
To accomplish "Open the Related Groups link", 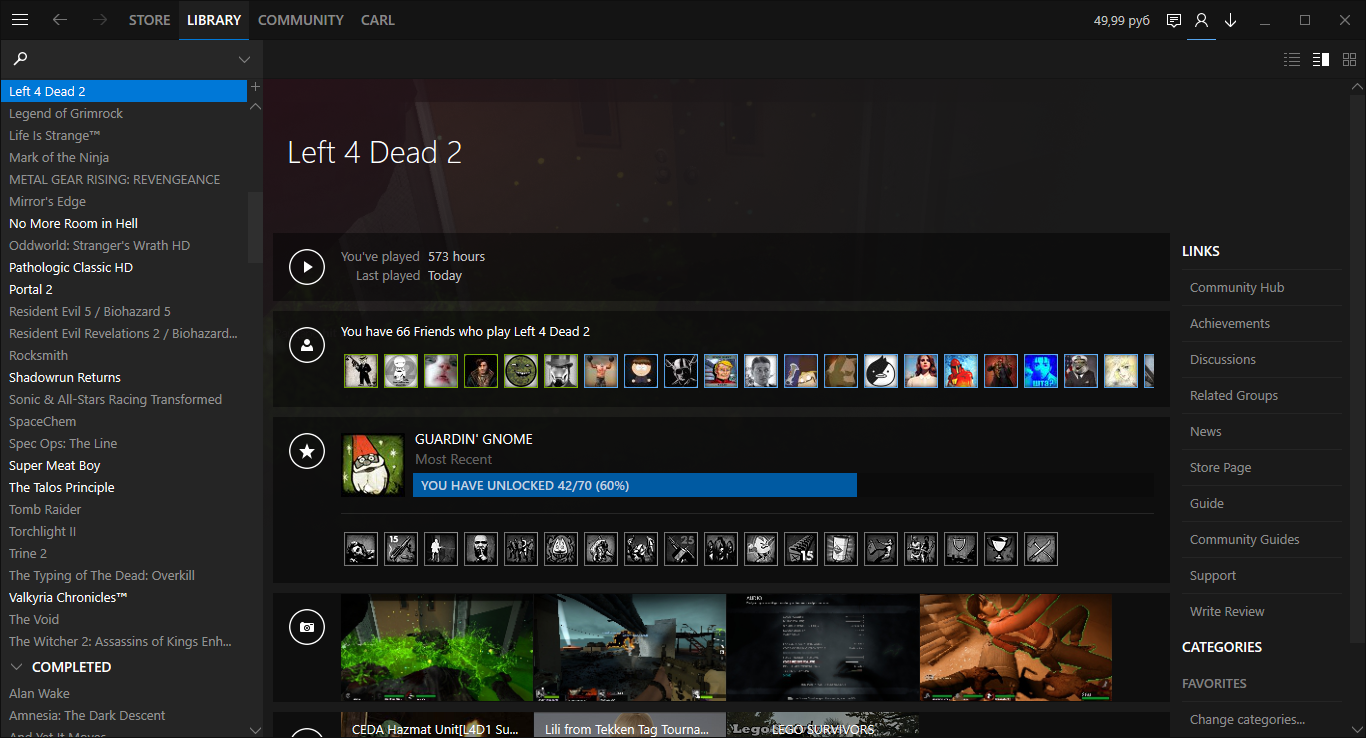I will tap(1234, 396).
